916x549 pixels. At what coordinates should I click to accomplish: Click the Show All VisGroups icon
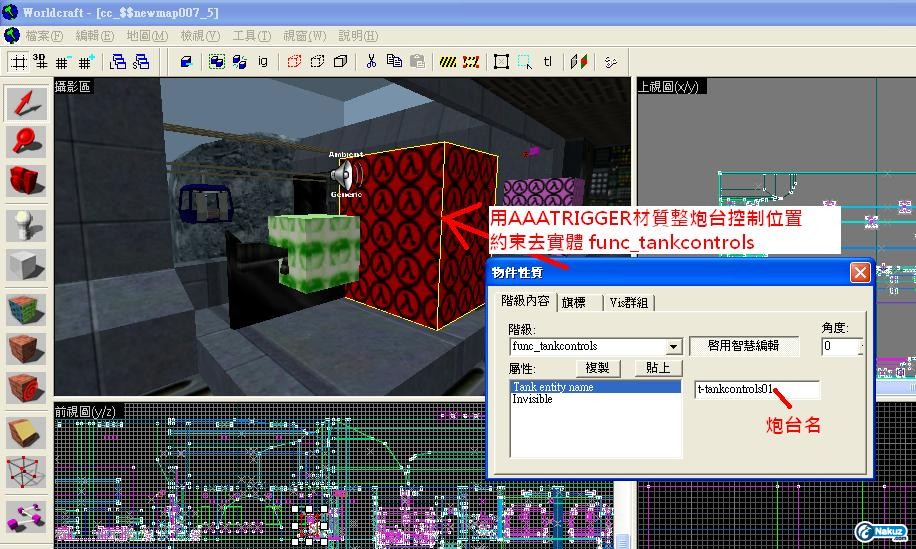point(341,62)
